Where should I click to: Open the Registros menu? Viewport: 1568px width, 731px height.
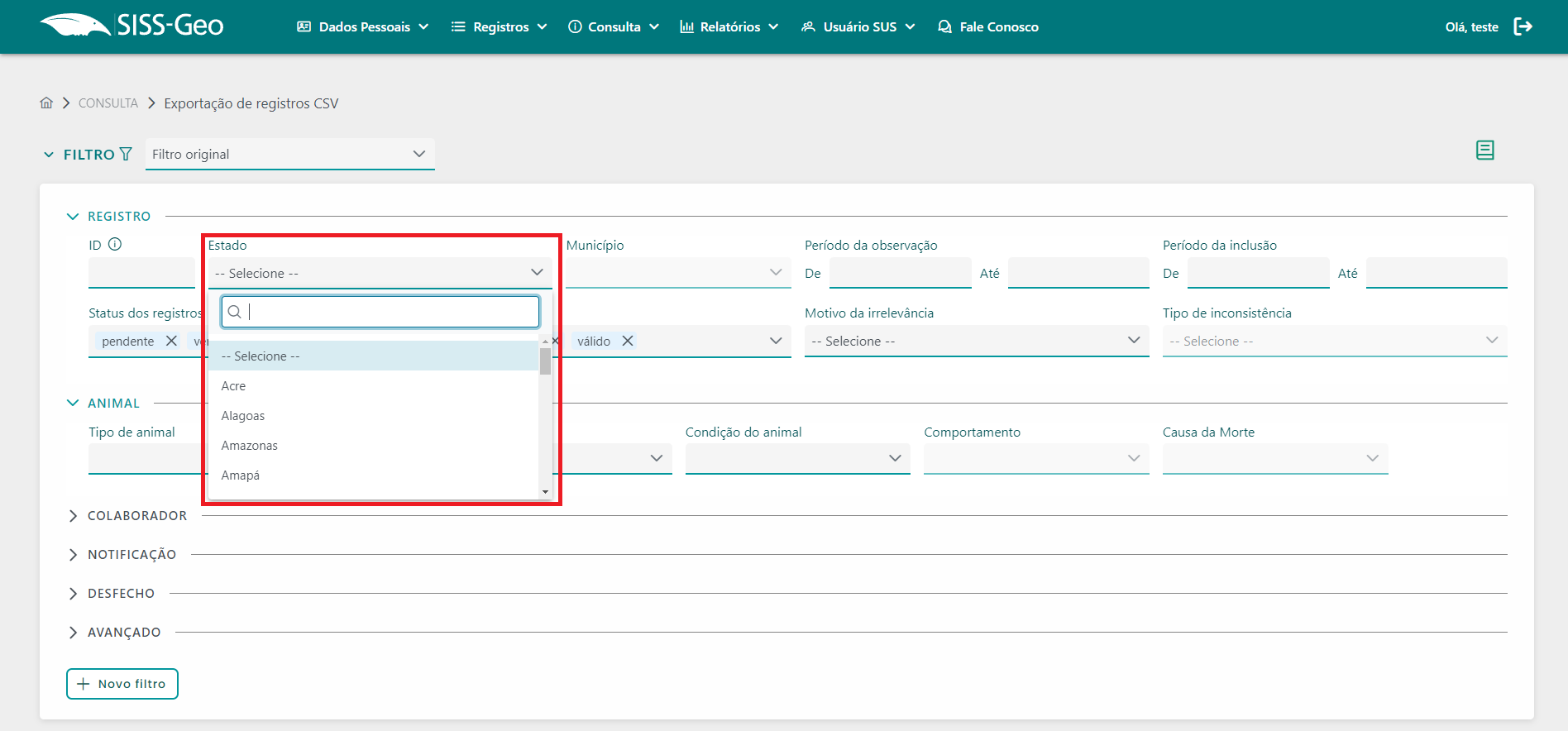(500, 26)
